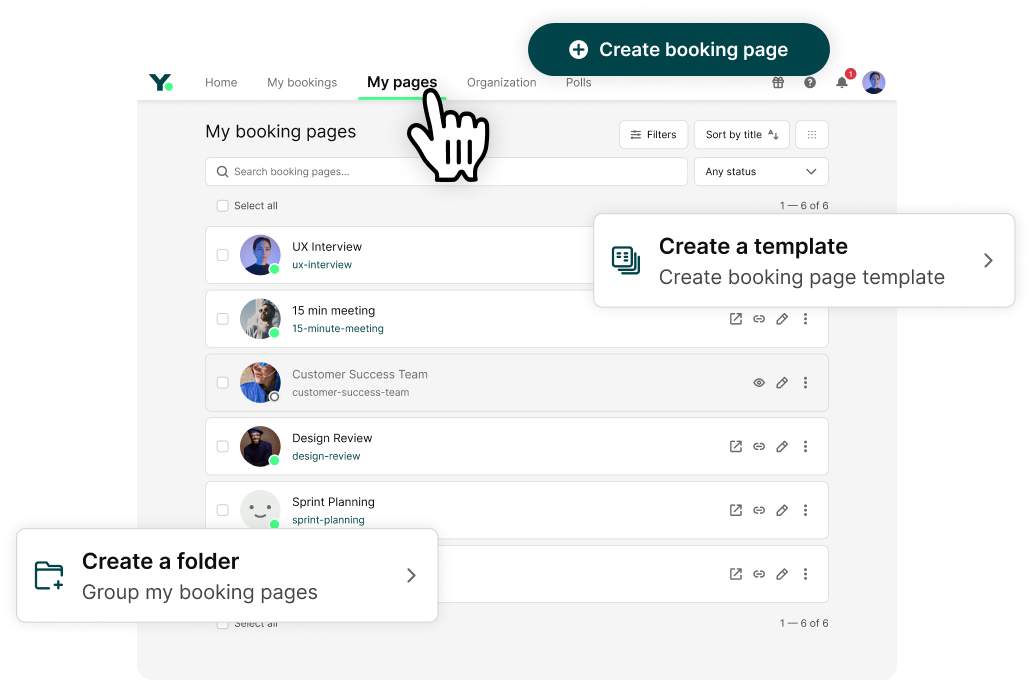Click the gift icon in the top bar
Image resolution: width=1032 pixels, height=681 pixels.
tap(777, 83)
